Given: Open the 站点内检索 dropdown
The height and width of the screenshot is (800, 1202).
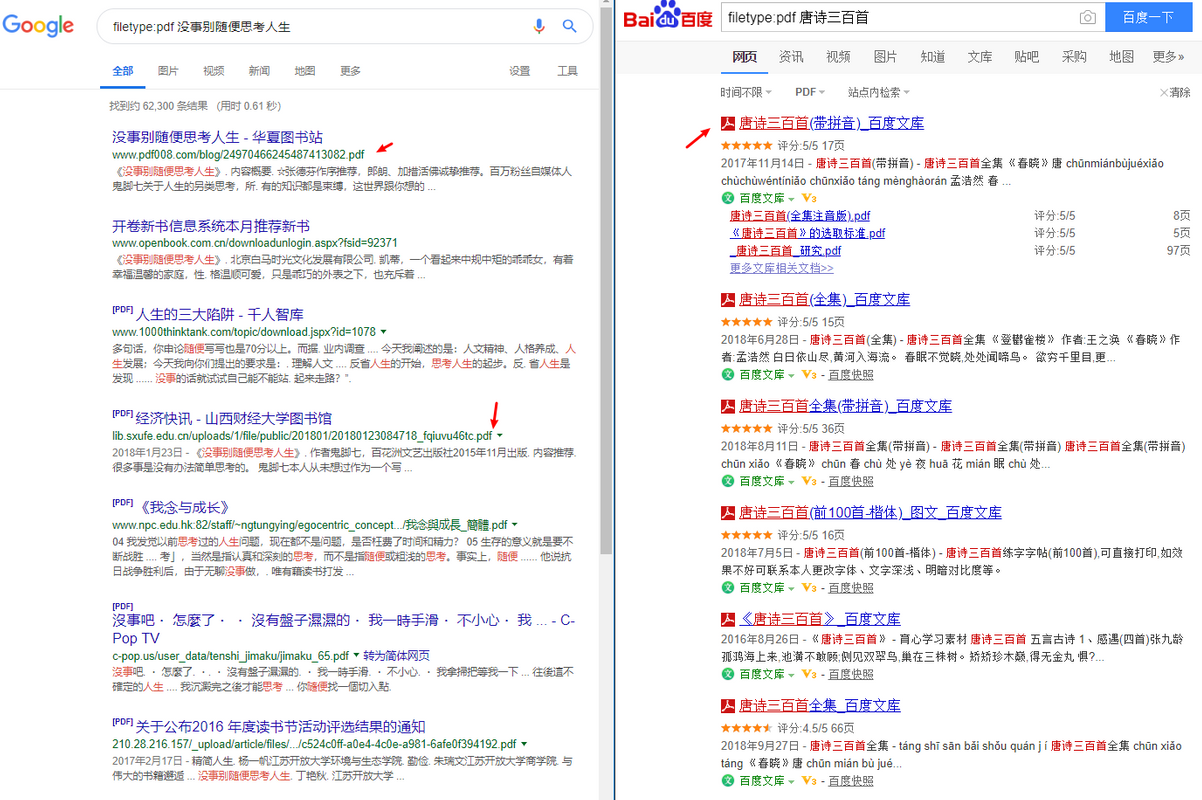Looking at the screenshot, I should pyautogui.click(x=879, y=92).
